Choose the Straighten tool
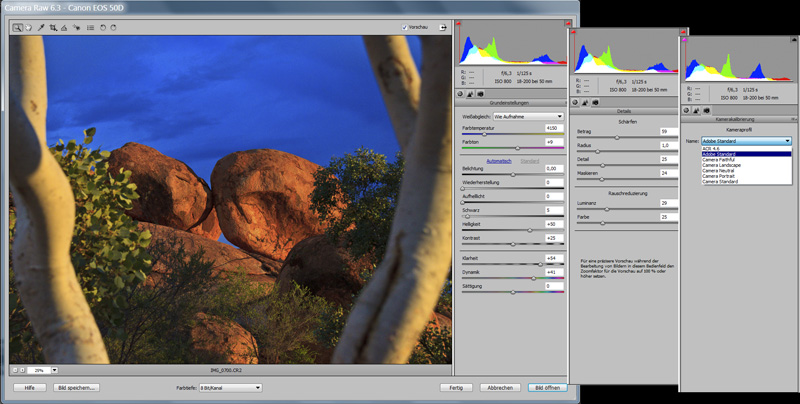Screen dimensions: 800x404 pyautogui.click(x=64, y=28)
